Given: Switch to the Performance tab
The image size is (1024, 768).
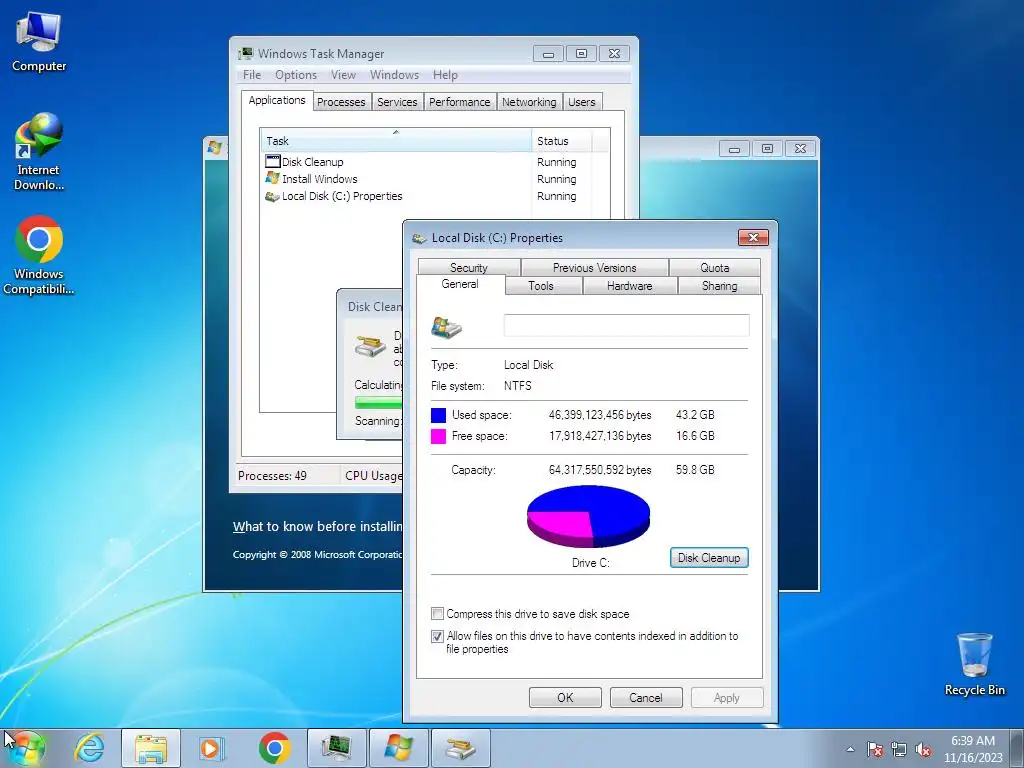Looking at the screenshot, I should [x=460, y=102].
